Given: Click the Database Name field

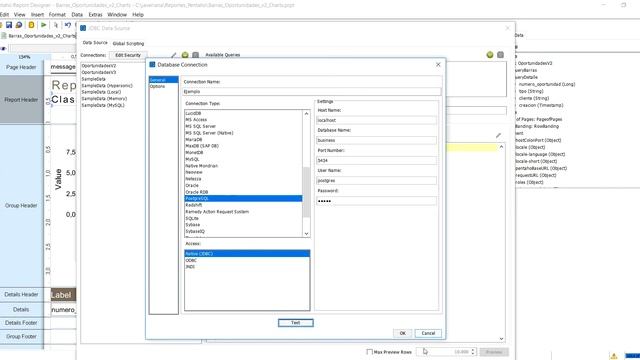Looking at the screenshot, I should pyautogui.click(x=376, y=140).
